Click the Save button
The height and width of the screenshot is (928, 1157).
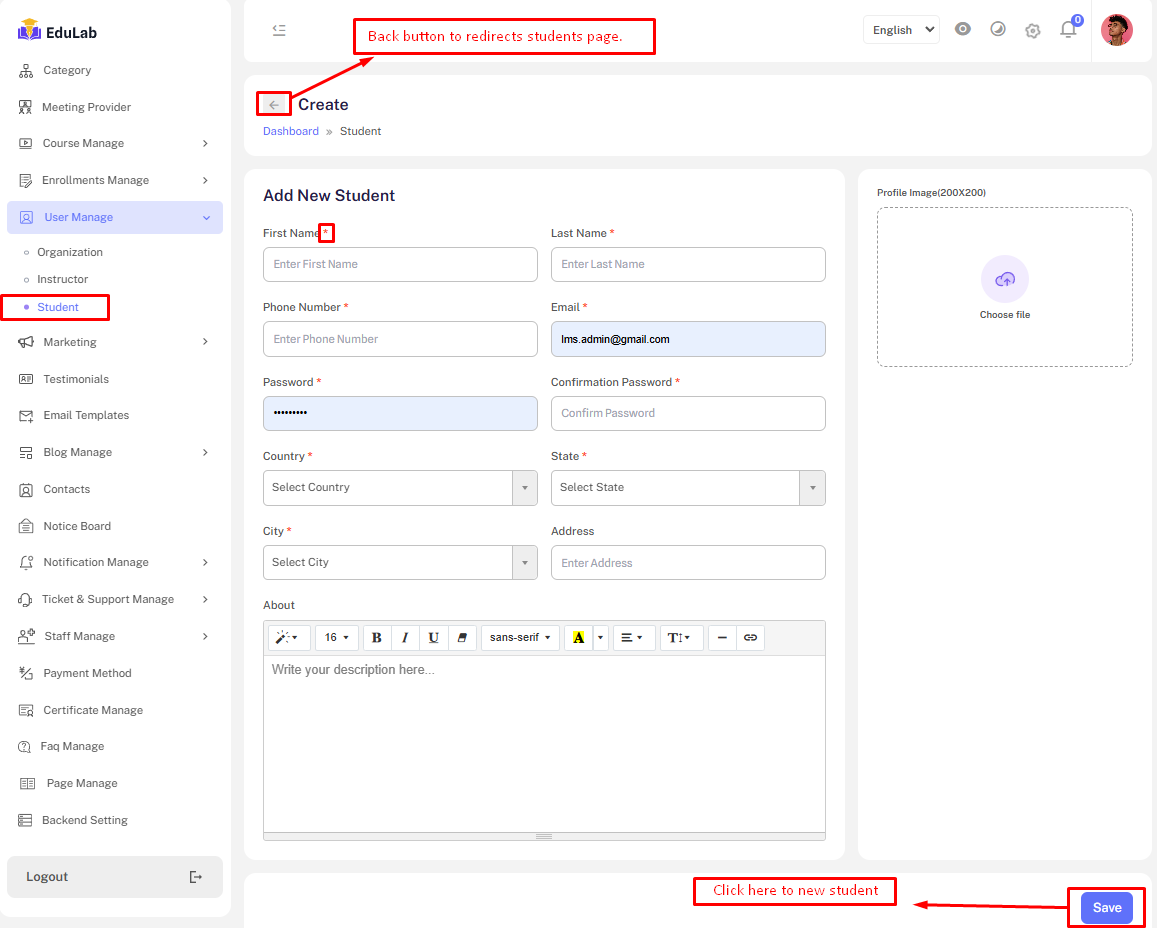(x=1106, y=908)
